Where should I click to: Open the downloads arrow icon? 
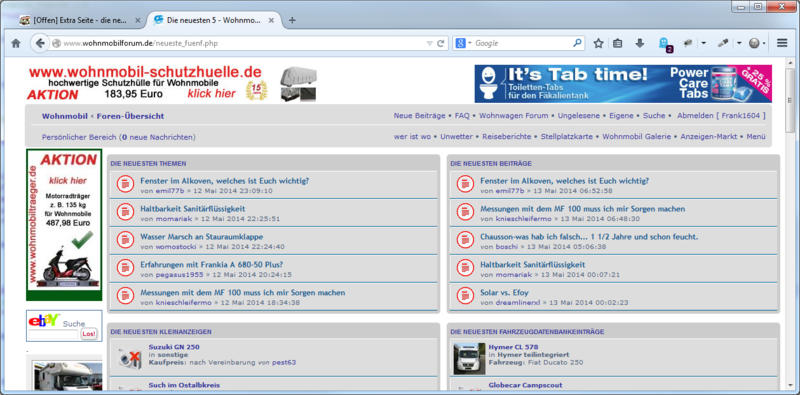tap(640, 43)
